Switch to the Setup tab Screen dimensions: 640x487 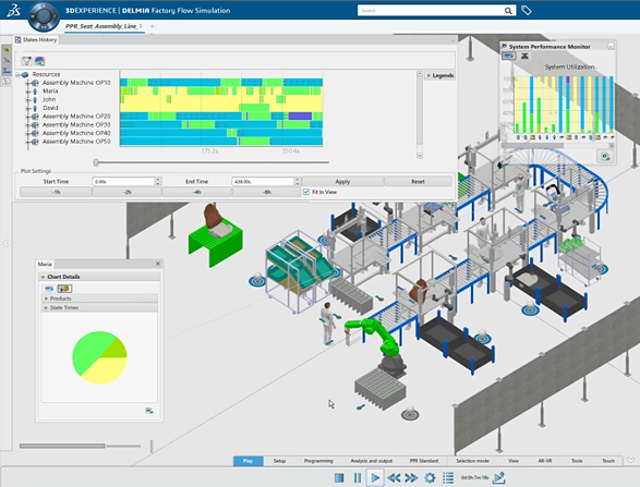coord(280,461)
